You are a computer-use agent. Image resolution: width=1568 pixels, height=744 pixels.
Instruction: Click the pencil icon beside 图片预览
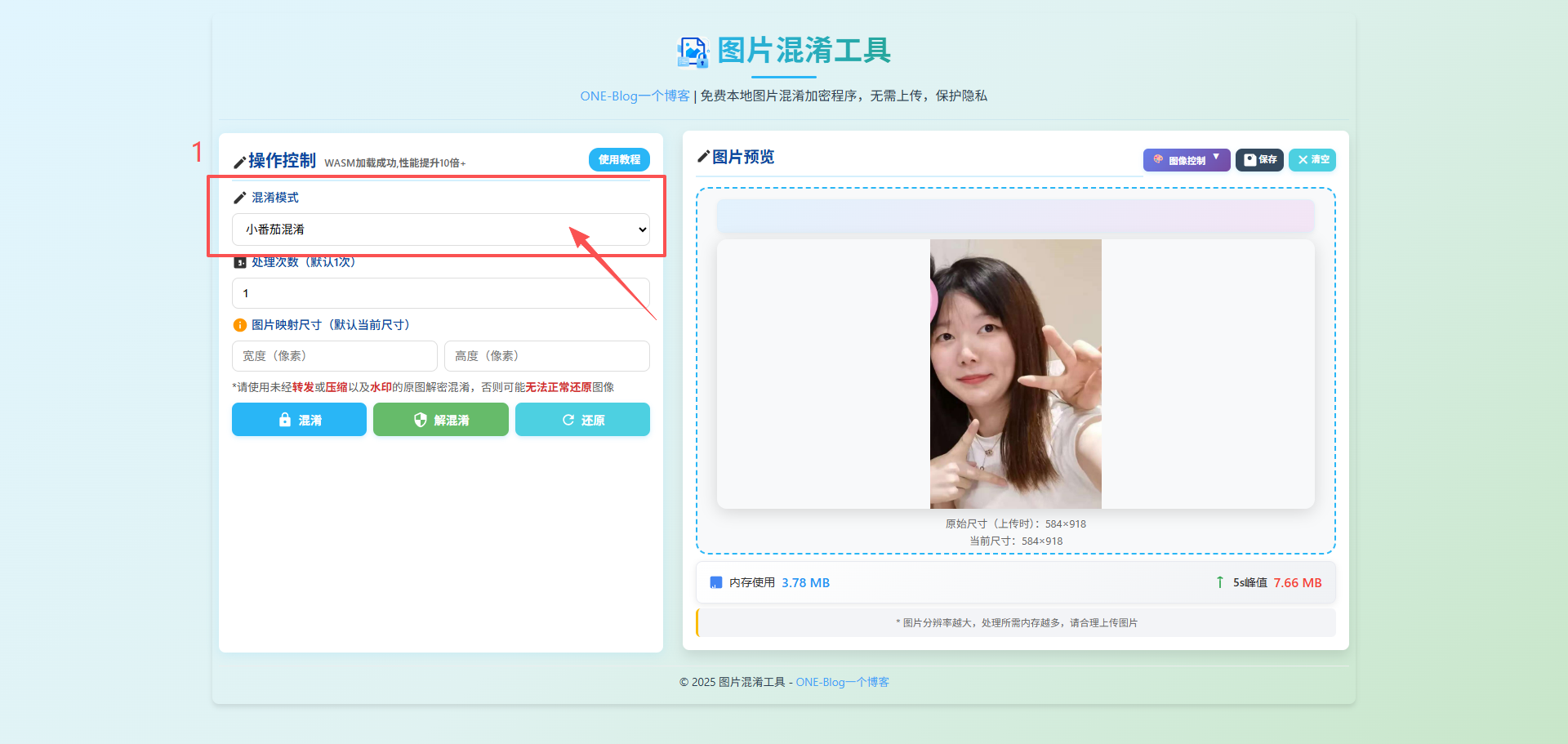click(x=703, y=157)
